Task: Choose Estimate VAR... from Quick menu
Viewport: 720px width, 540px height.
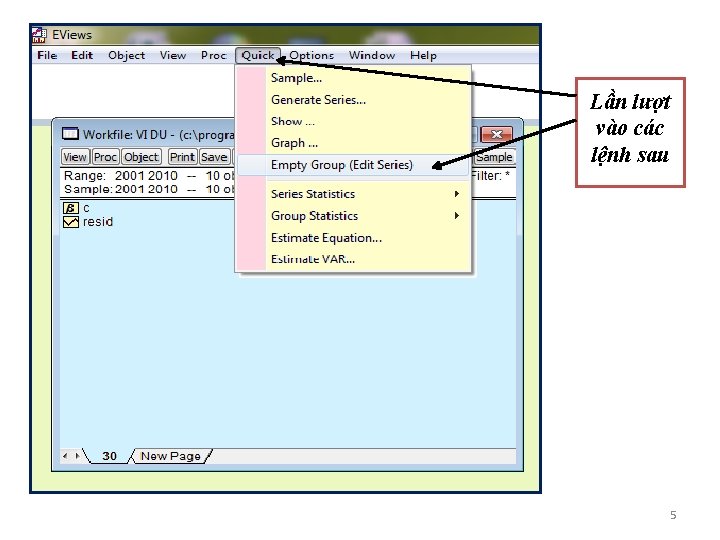Action: click(354, 259)
